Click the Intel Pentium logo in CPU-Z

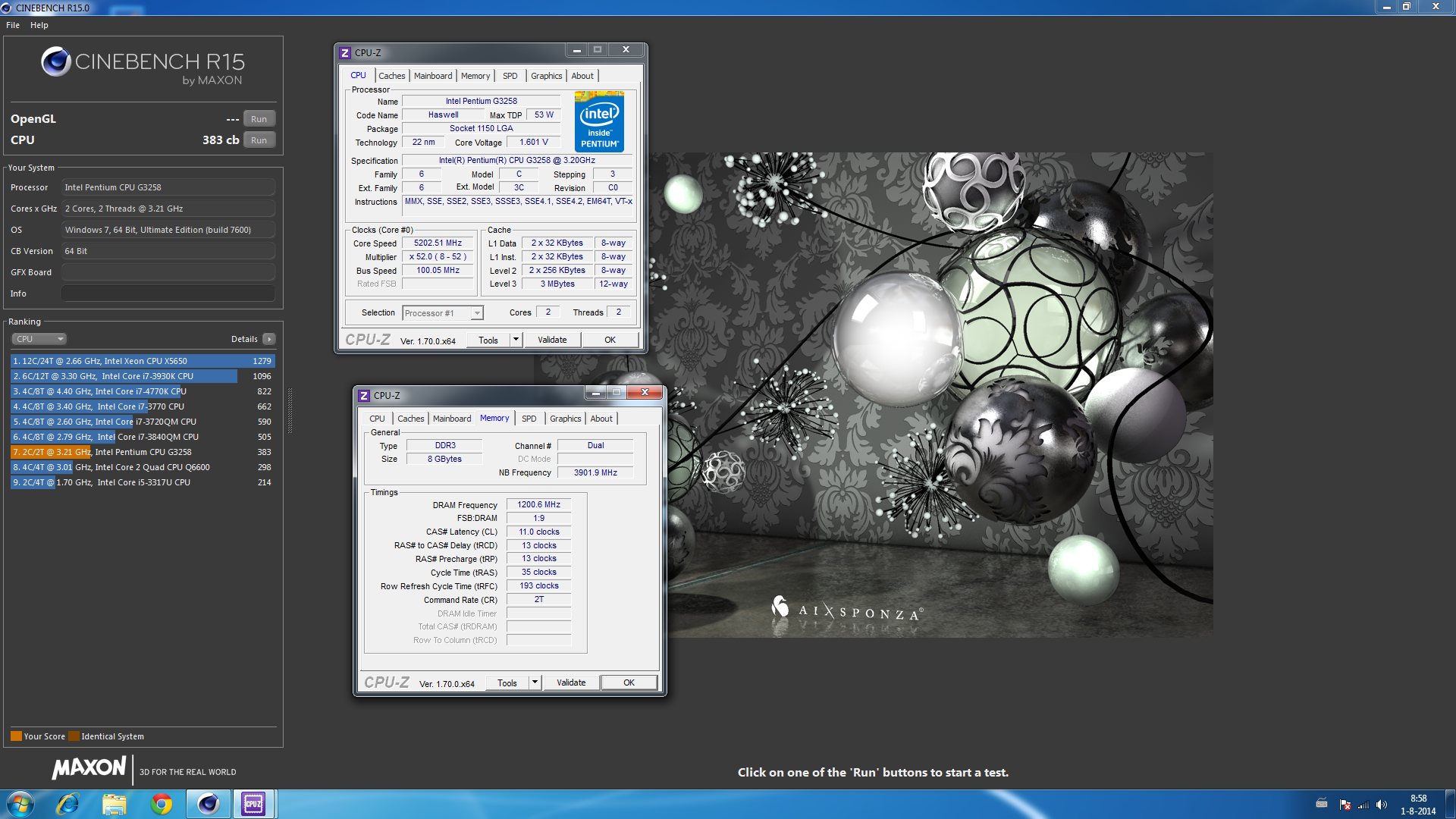(x=599, y=121)
